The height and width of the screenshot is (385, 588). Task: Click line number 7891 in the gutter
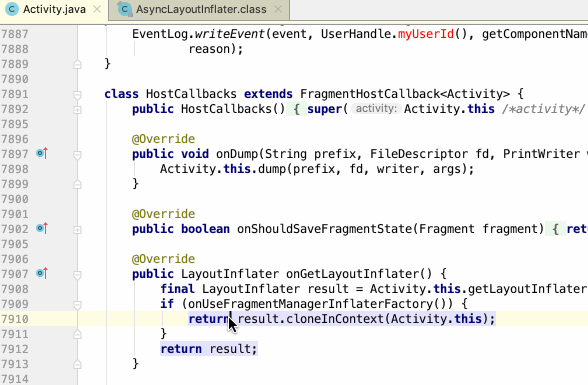15,94
